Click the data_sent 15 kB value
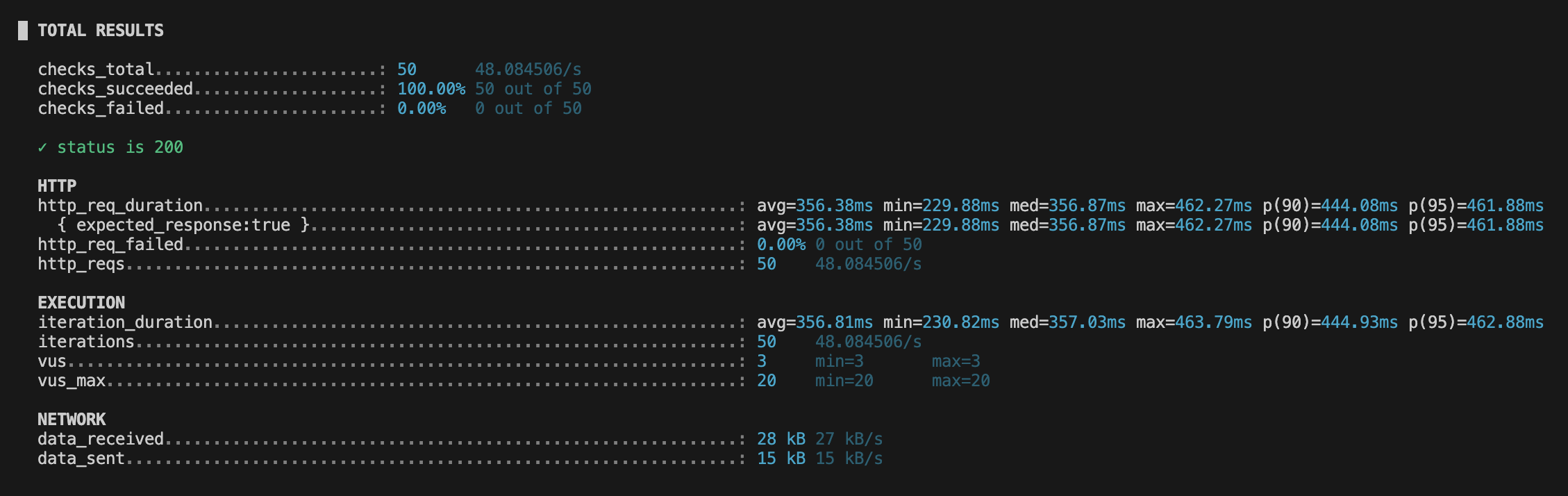The image size is (1568, 496). tap(781, 458)
